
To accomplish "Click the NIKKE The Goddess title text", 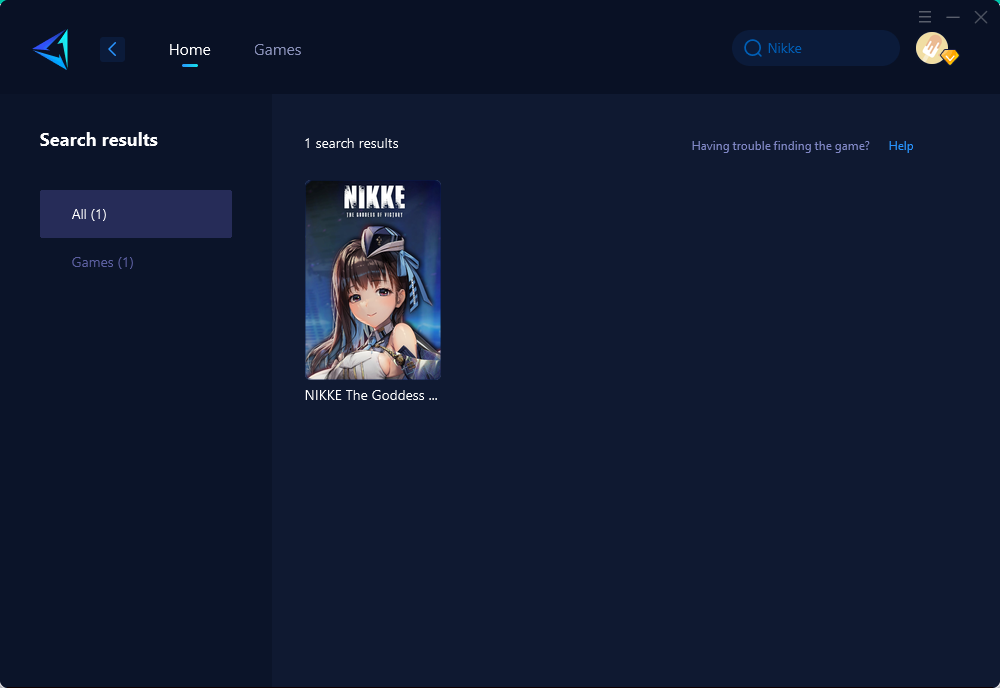I will tap(371, 395).
